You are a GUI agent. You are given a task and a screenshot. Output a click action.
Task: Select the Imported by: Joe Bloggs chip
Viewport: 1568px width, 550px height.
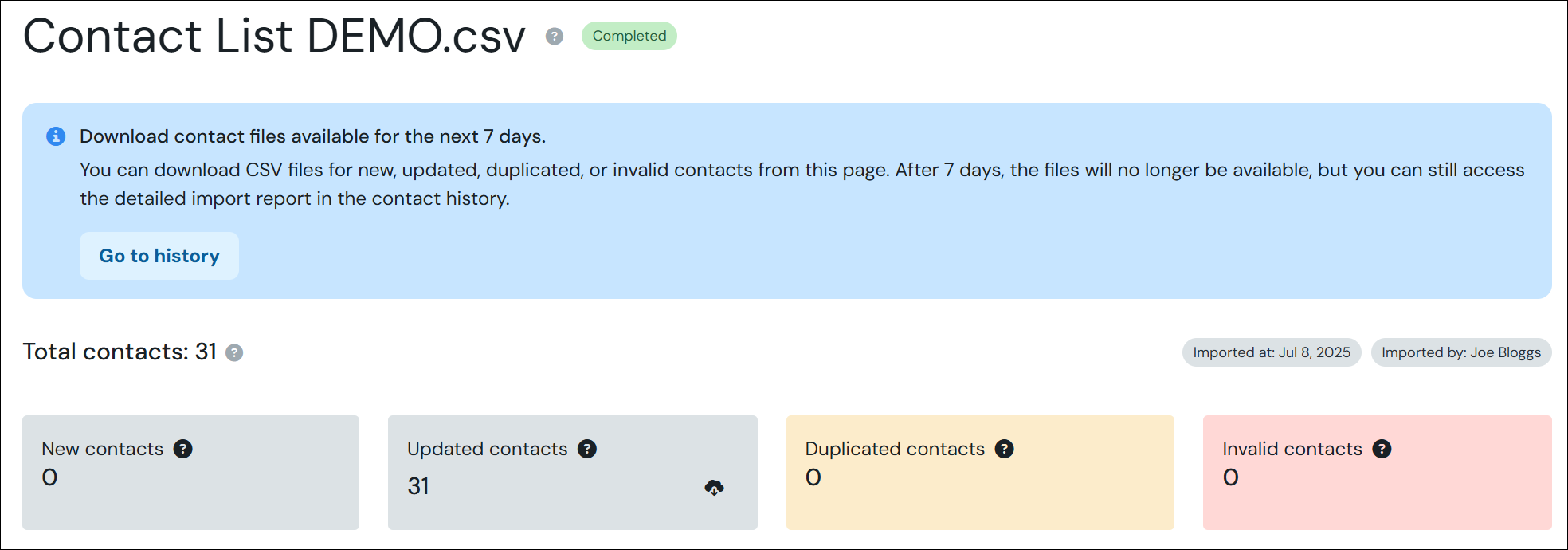tap(1460, 352)
